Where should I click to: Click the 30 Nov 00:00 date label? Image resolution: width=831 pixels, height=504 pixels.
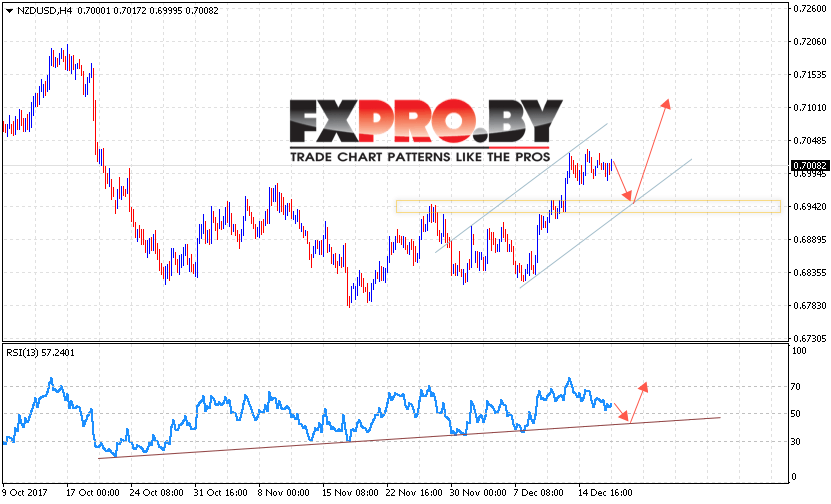click(x=479, y=493)
